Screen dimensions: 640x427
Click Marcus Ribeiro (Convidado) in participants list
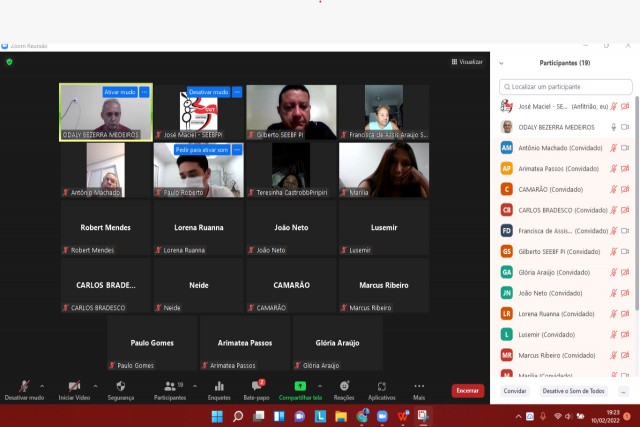pos(565,355)
